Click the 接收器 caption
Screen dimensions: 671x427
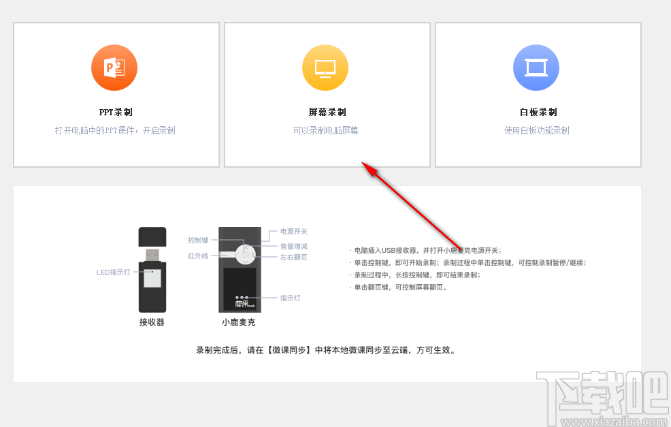(152, 322)
